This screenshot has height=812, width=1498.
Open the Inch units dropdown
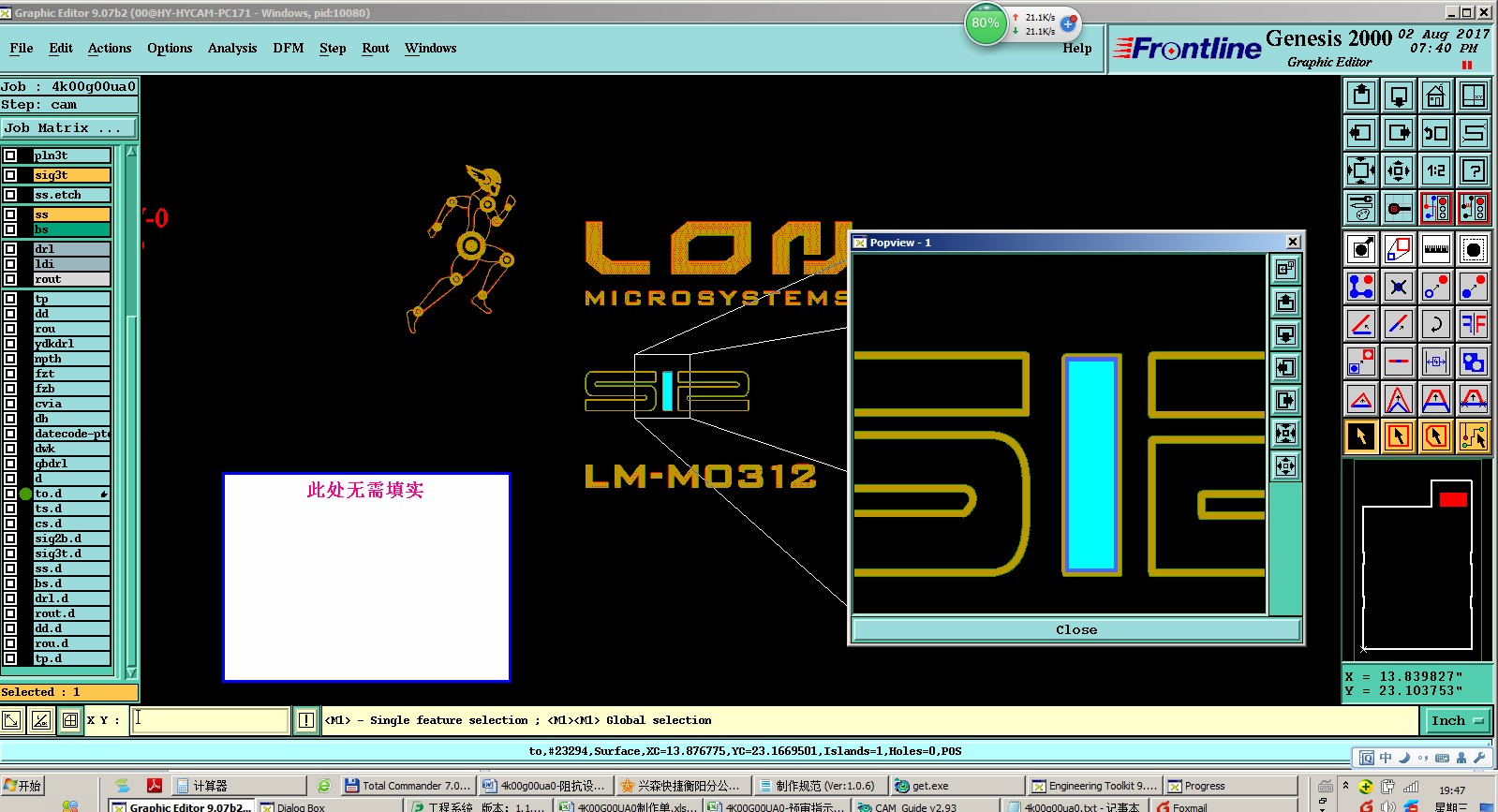click(x=1458, y=720)
